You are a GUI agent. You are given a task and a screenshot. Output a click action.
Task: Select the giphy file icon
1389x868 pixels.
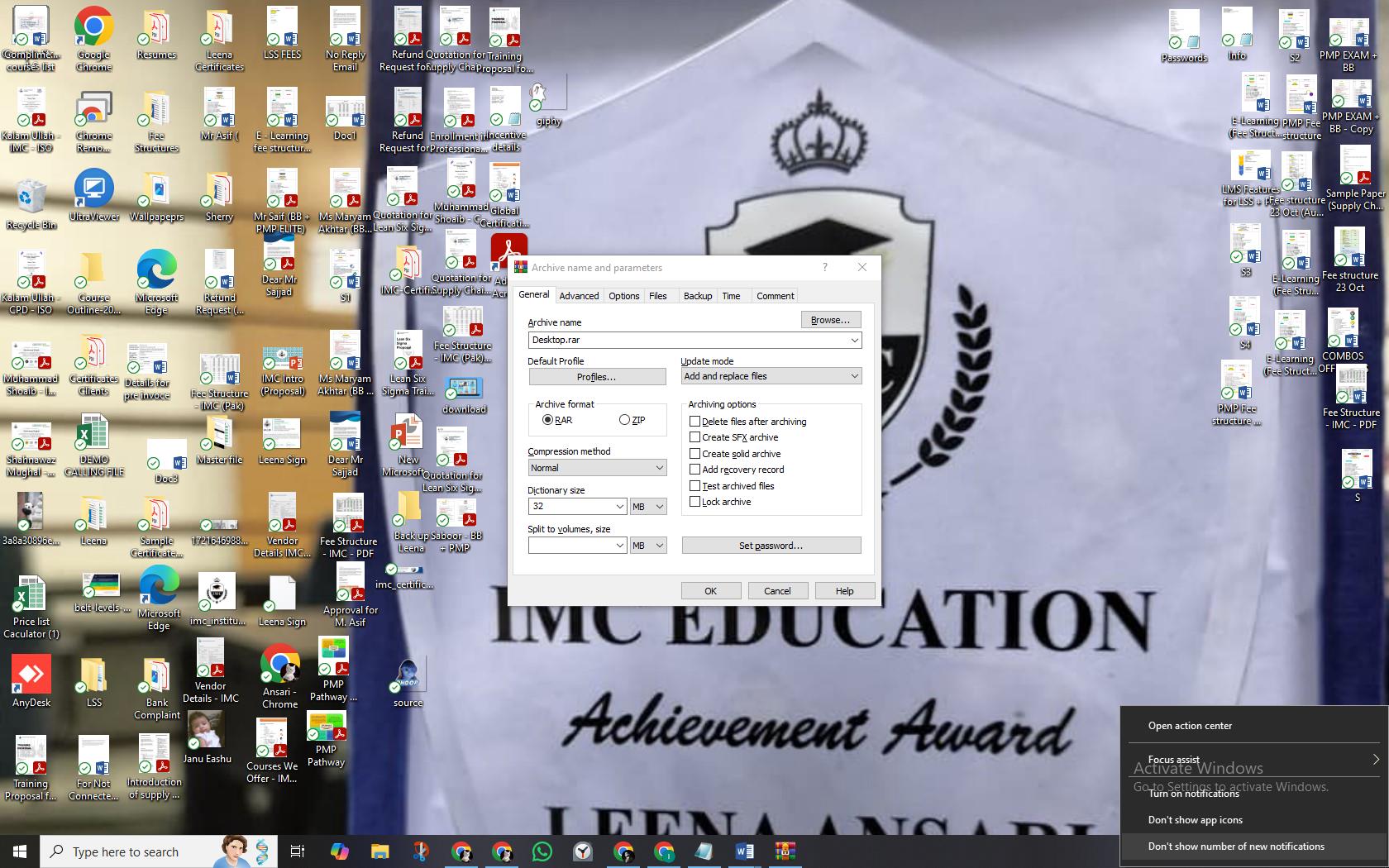[x=548, y=103]
